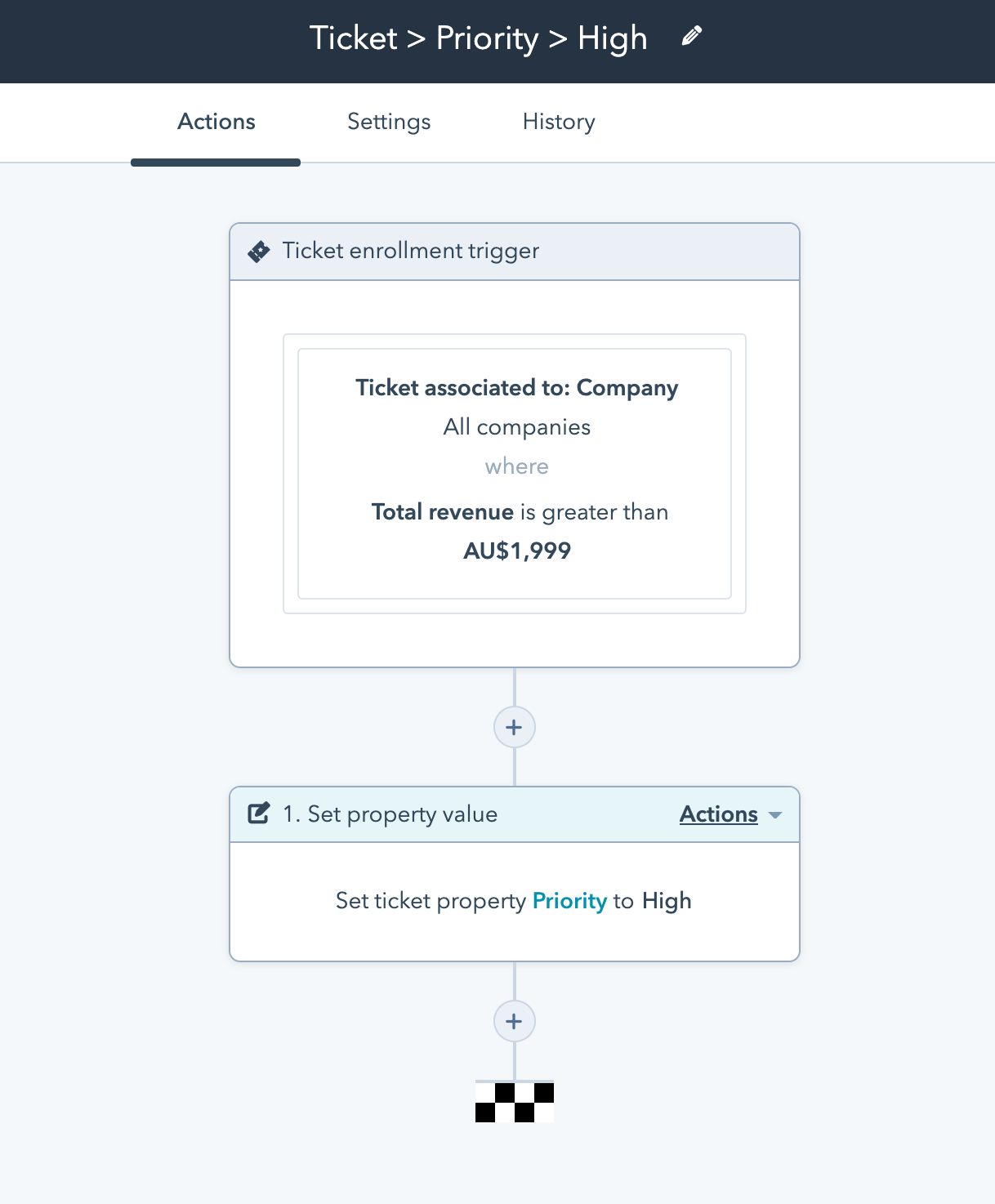Click the pencil icon to rename workflow
Screen dimensions: 995x1204
coord(691,37)
